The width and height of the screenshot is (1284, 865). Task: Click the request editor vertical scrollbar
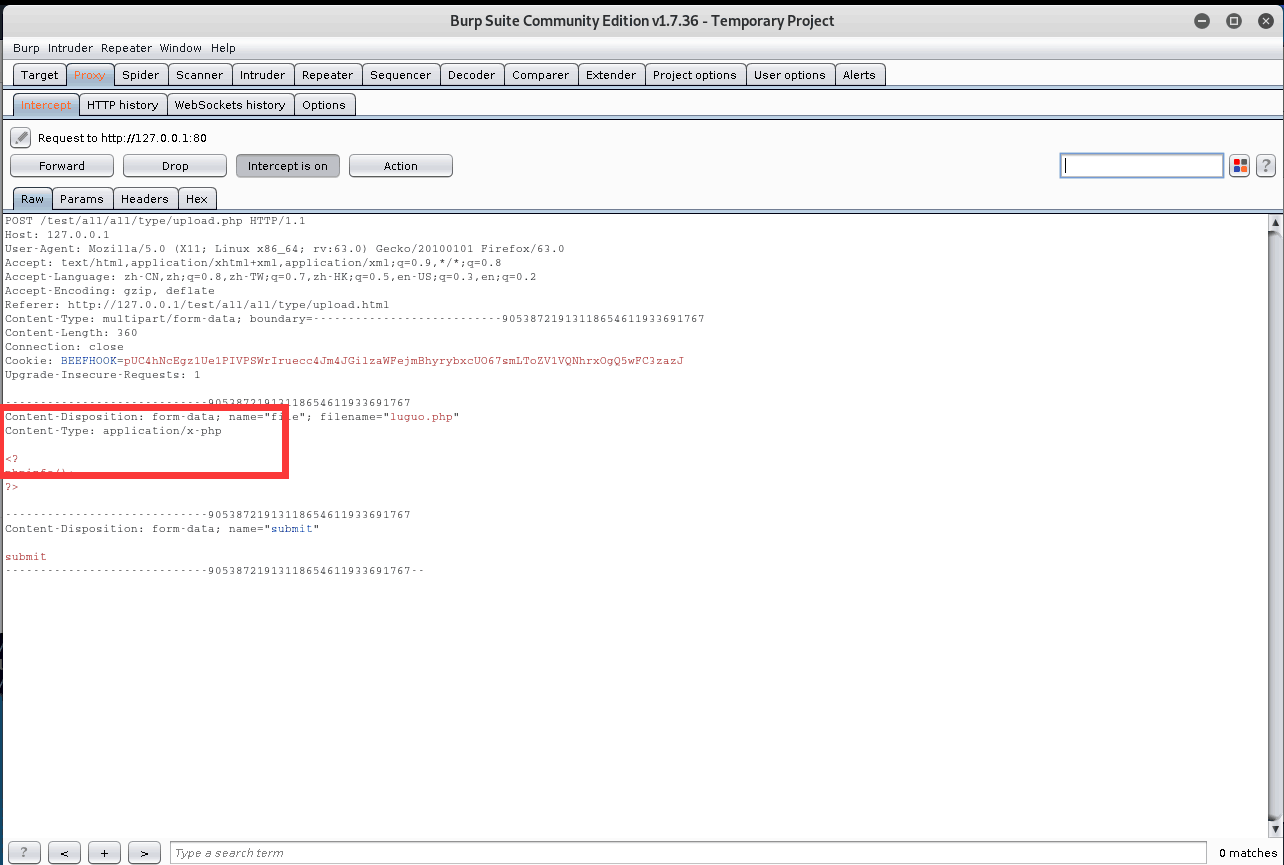click(1275, 524)
